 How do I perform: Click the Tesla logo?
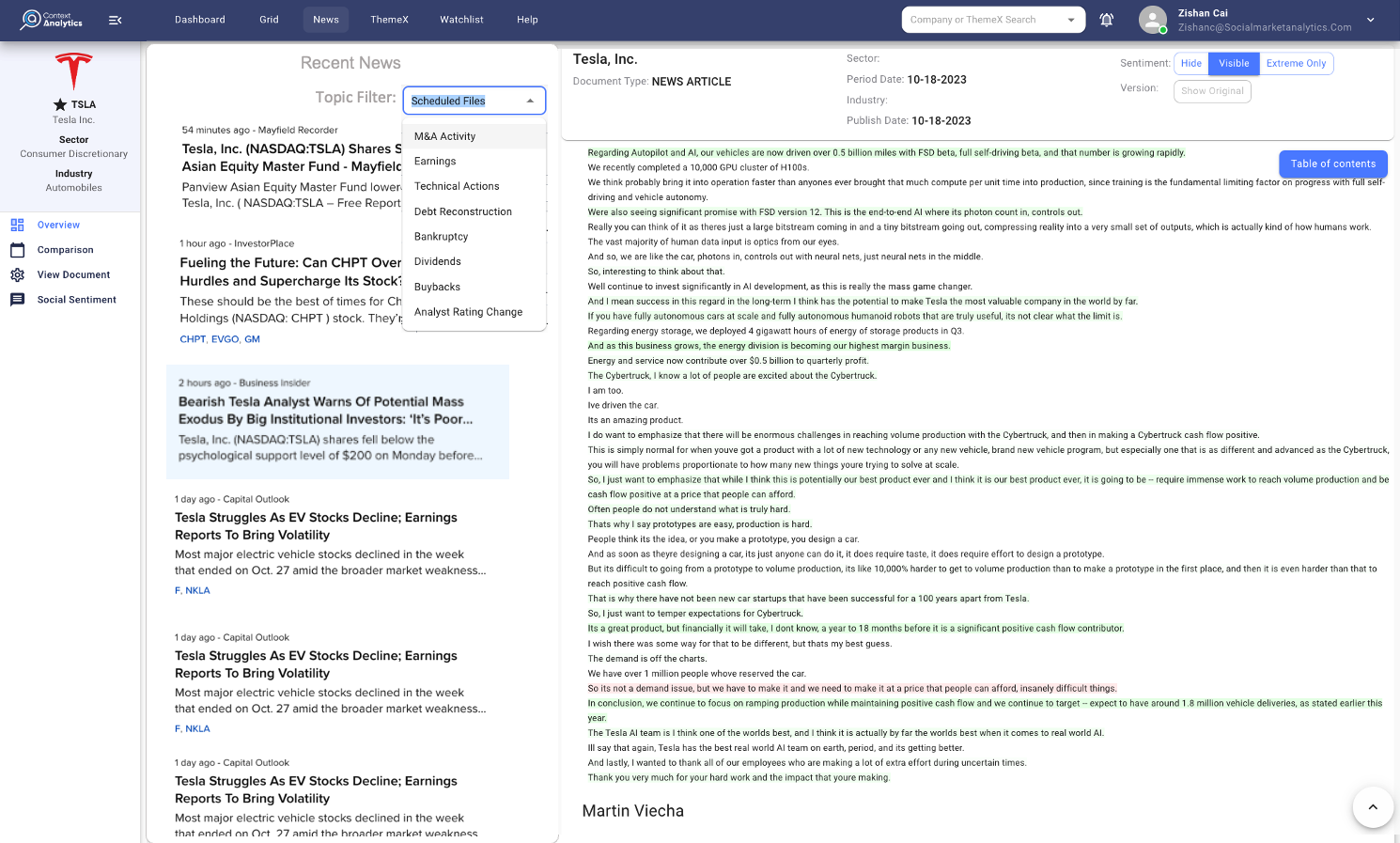pos(73,71)
